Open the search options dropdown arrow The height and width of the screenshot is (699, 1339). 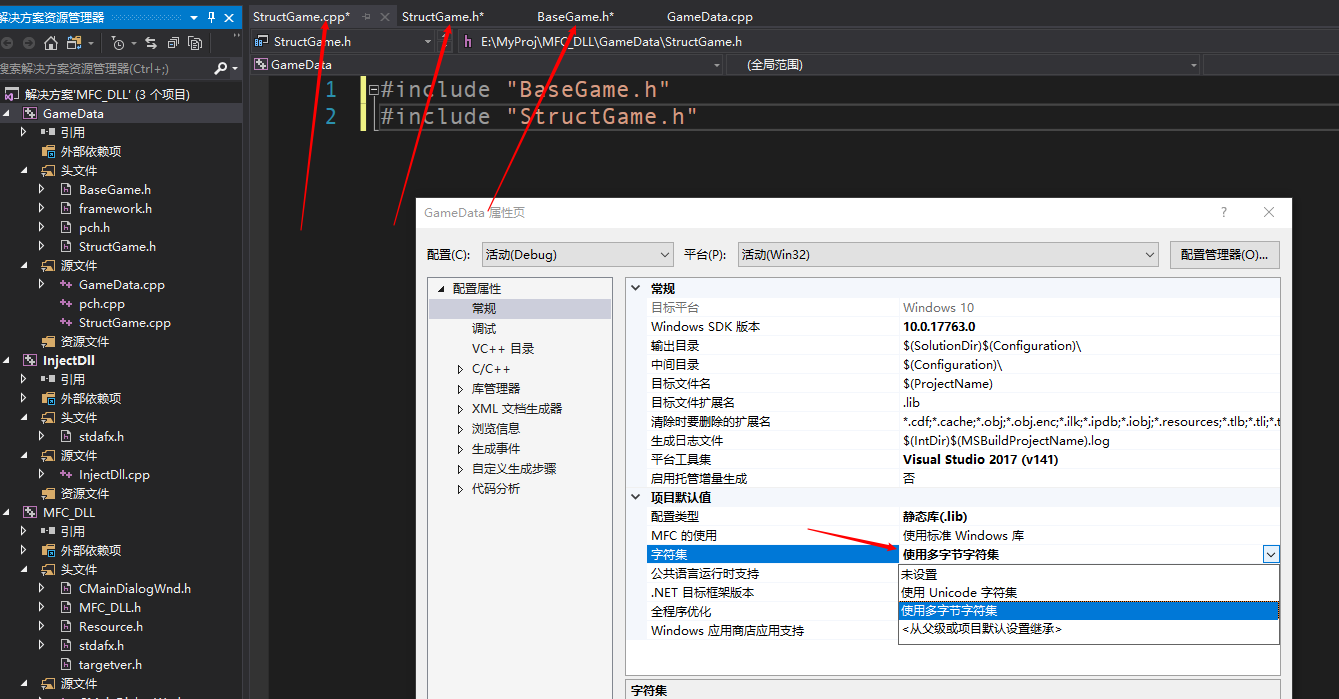(x=235, y=68)
